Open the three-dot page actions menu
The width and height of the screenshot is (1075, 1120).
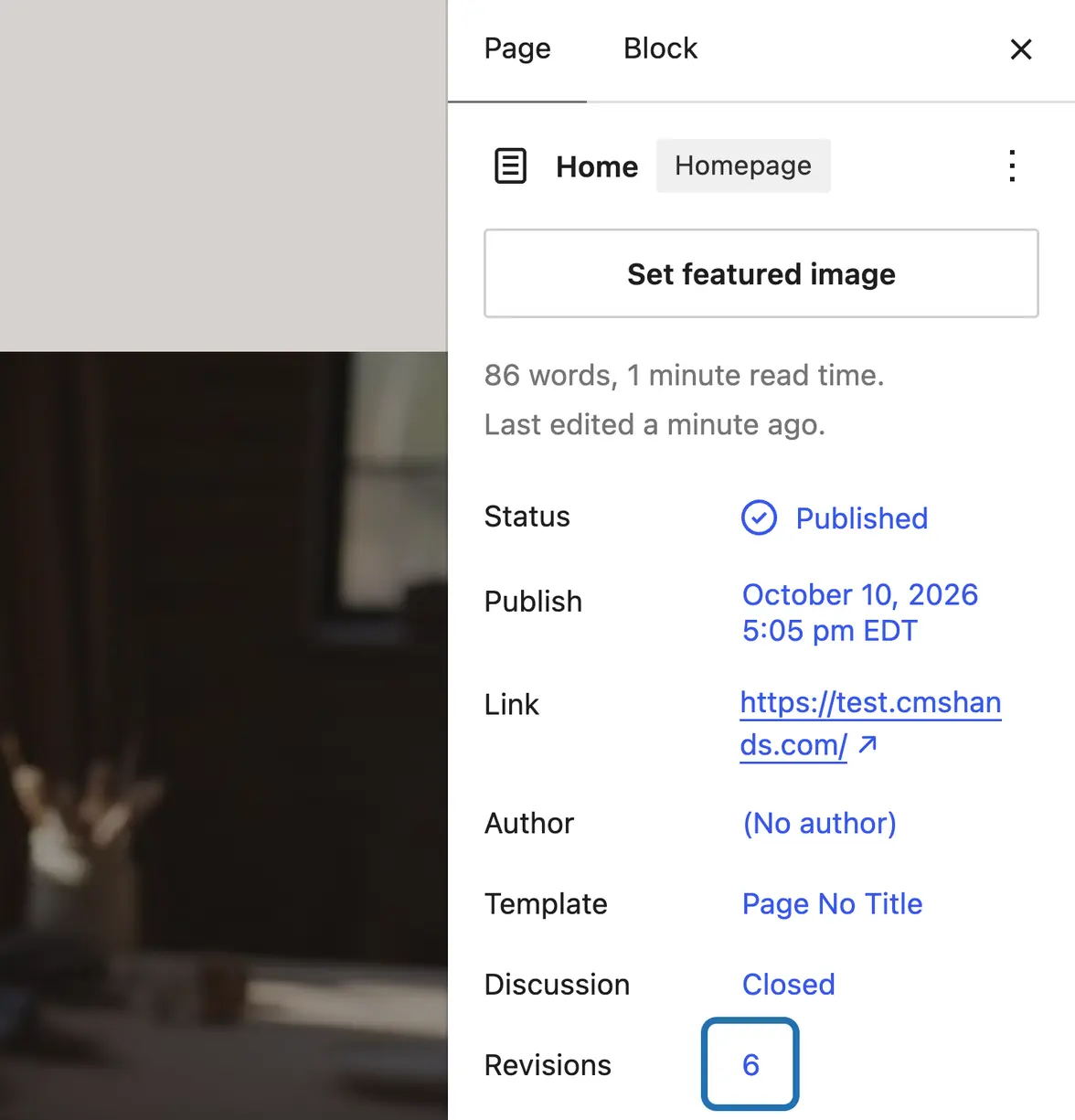(1012, 166)
